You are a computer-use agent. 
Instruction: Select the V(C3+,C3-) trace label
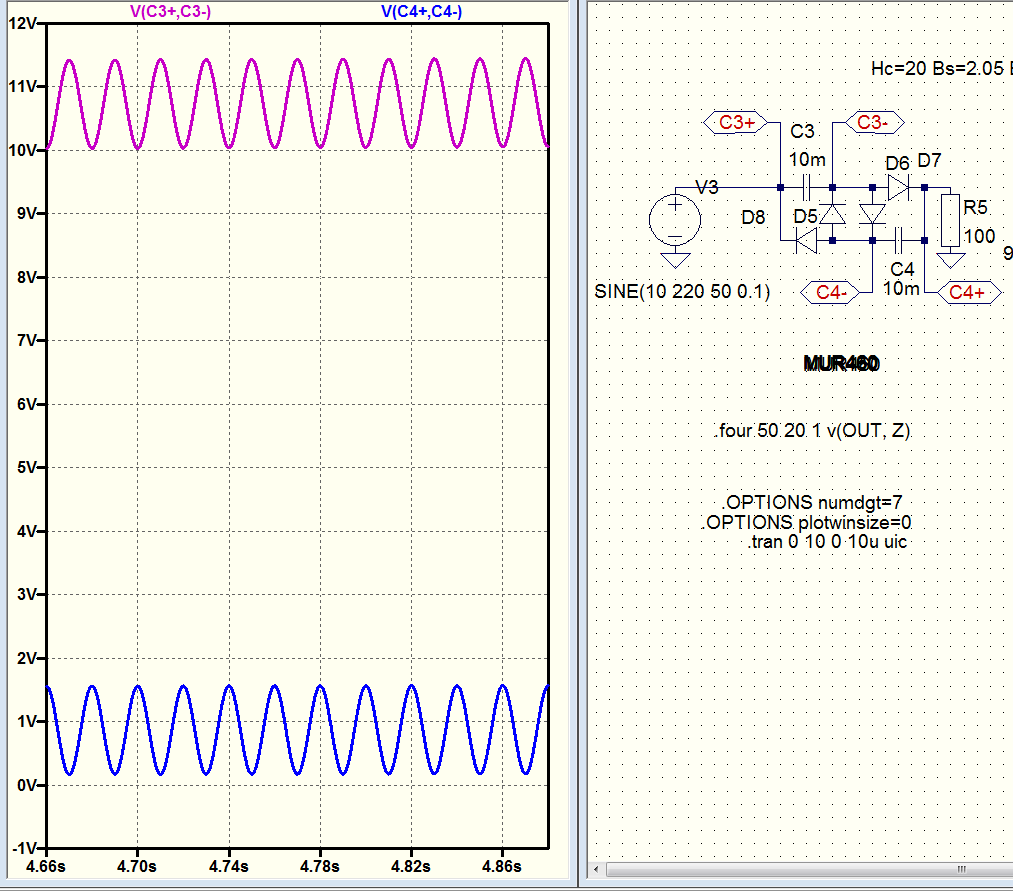(171, 12)
